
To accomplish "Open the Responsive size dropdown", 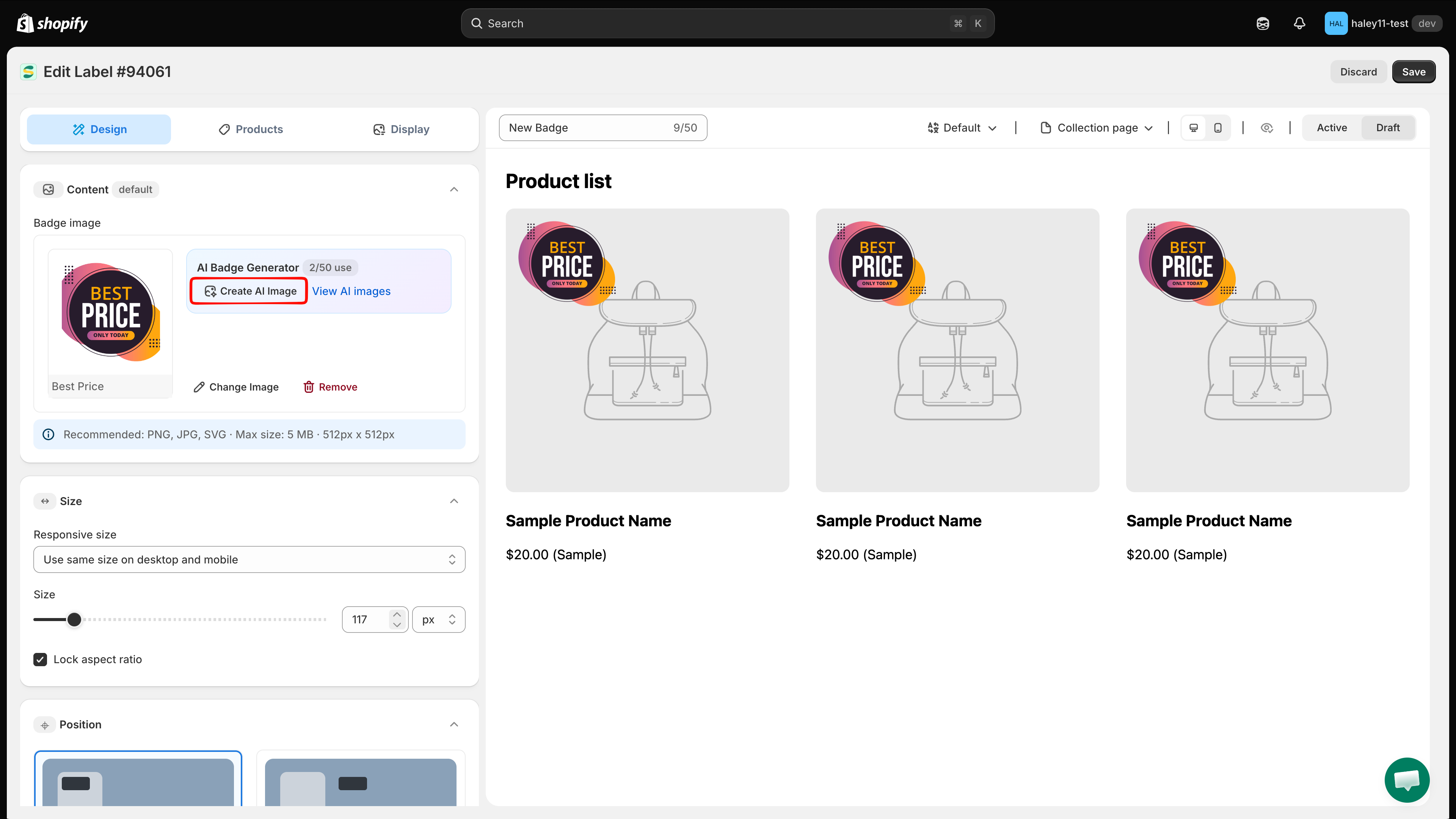I will [249, 559].
